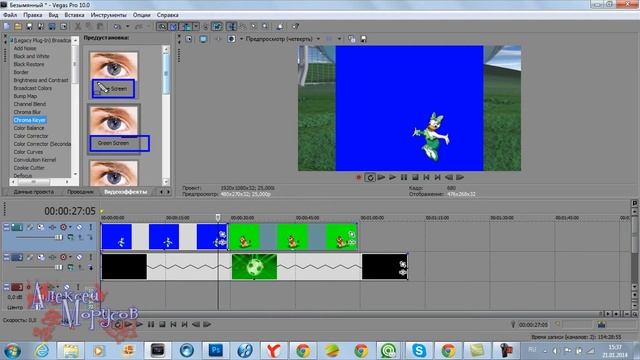
Task: Collapse the Legacy Plug-In tree node
Action: [11, 40]
